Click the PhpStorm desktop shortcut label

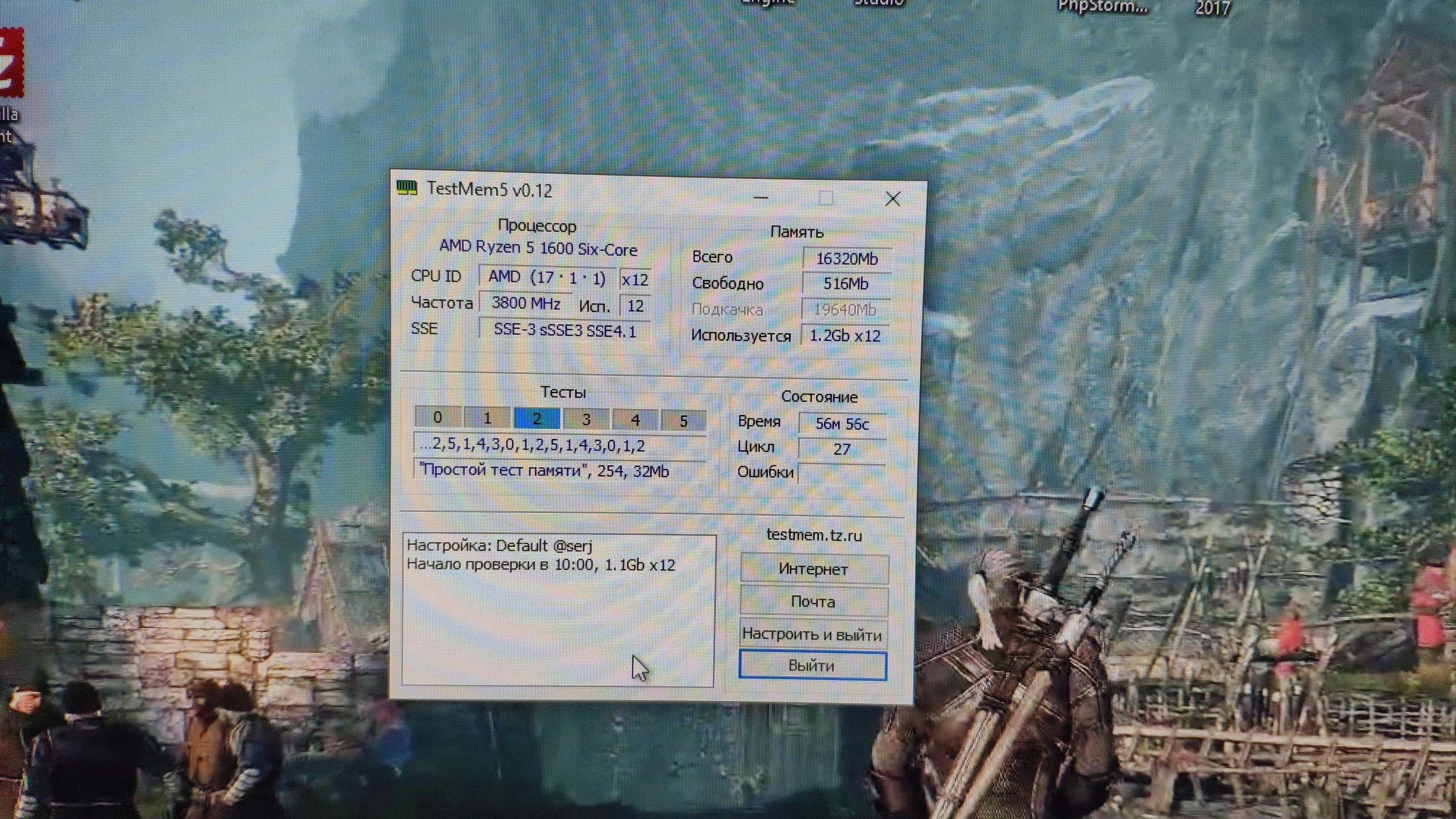pos(1102,7)
